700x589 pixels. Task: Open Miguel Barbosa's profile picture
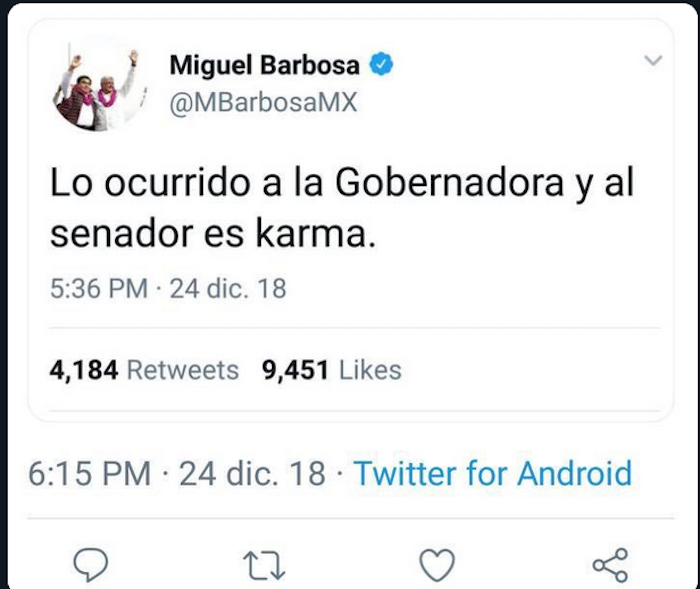point(100,89)
